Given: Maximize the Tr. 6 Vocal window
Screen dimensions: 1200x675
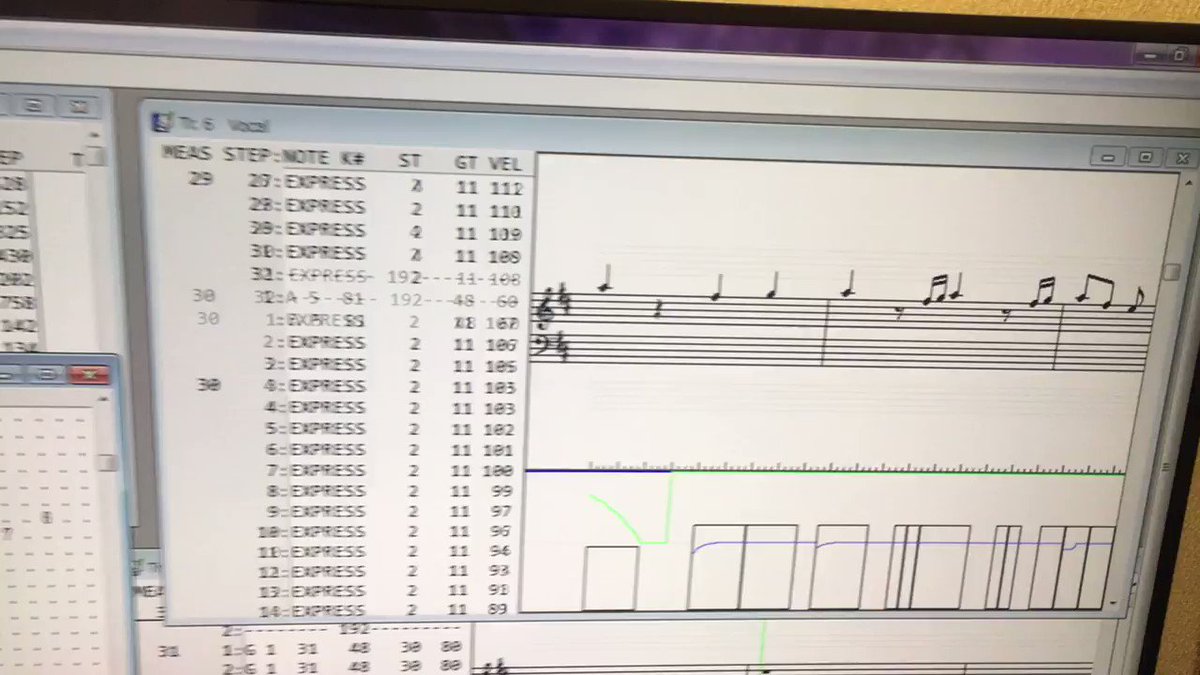Looking at the screenshot, I should click(x=1145, y=158).
